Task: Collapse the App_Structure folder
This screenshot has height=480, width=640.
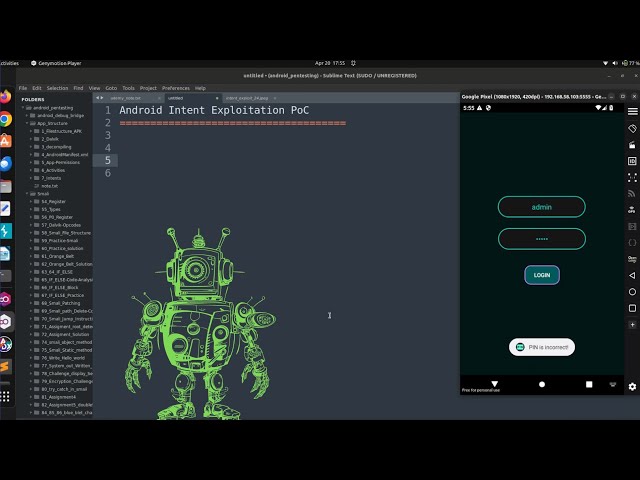Action: 27,123
